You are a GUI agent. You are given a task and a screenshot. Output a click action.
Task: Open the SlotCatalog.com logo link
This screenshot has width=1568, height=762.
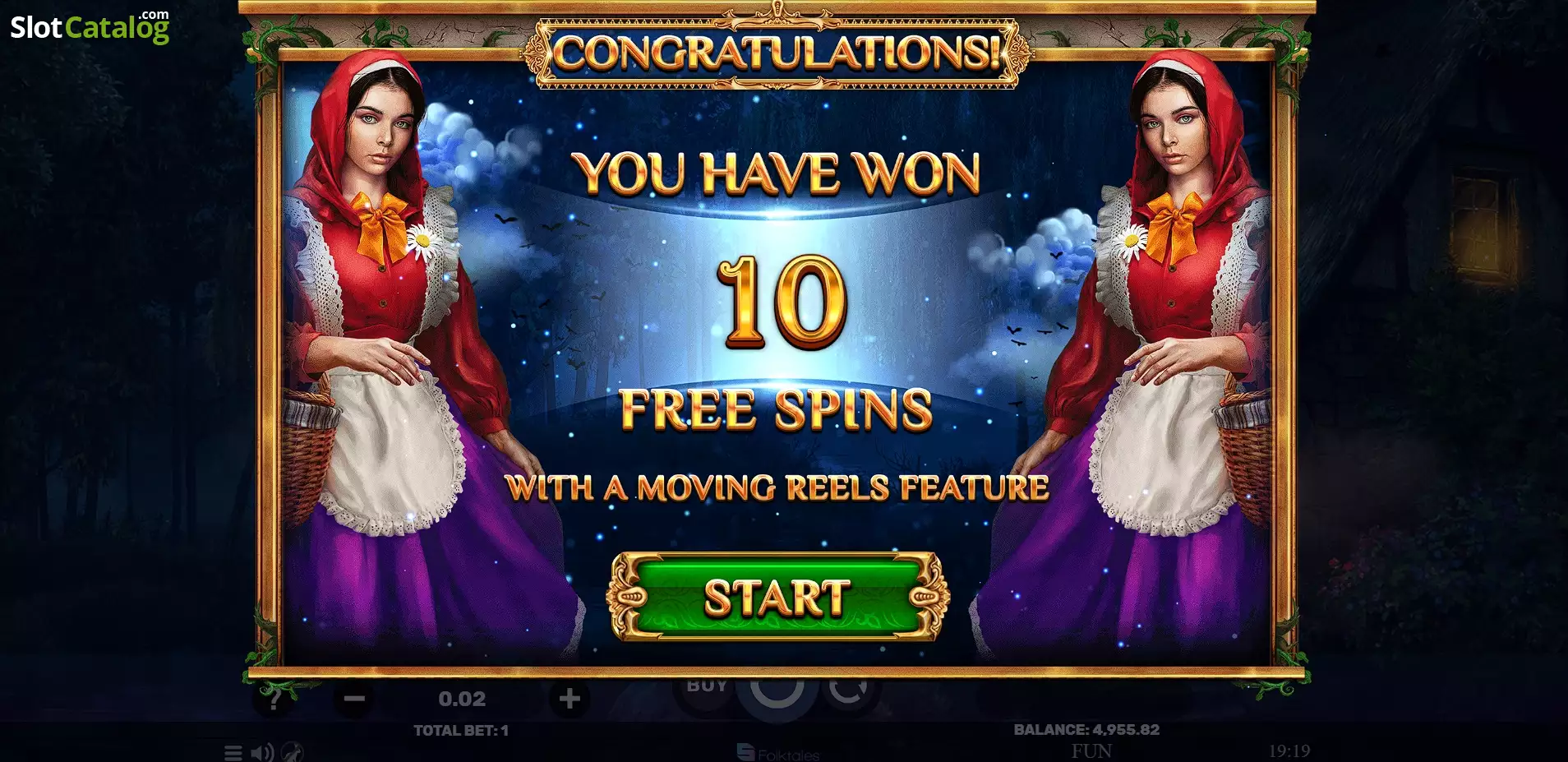coord(90,26)
